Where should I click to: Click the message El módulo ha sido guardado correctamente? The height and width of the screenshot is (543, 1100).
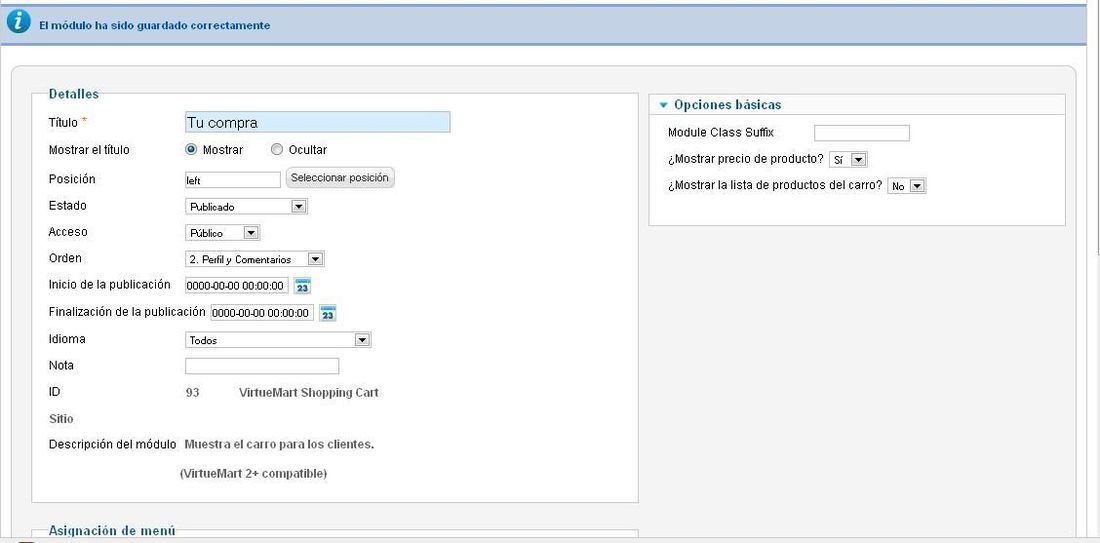154,25
